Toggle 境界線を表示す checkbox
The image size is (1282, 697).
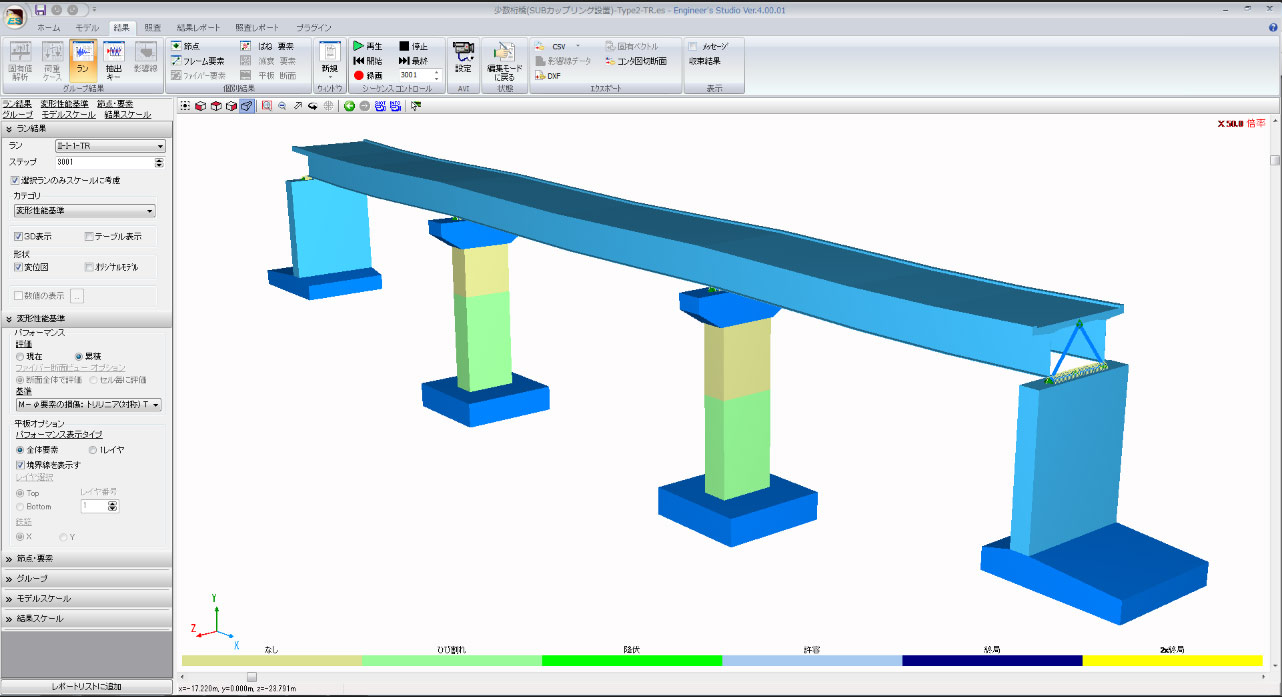click(x=21, y=465)
